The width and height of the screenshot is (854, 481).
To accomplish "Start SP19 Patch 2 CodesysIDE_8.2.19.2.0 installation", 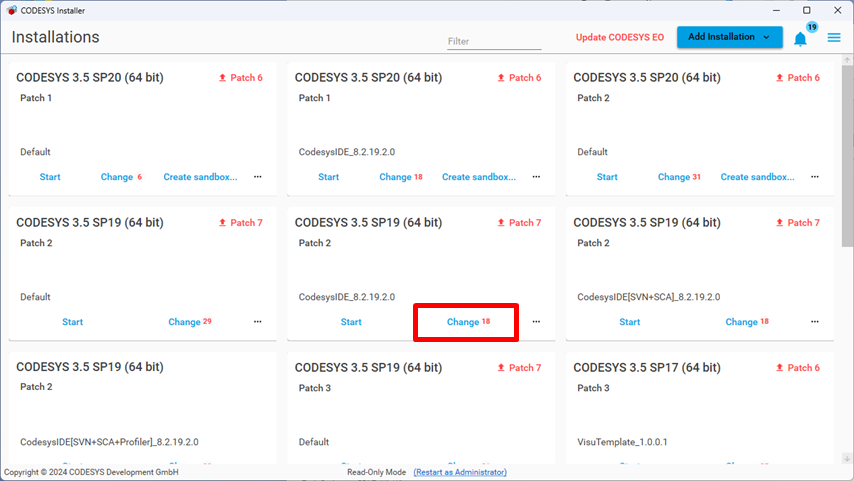I will point(351,321).
